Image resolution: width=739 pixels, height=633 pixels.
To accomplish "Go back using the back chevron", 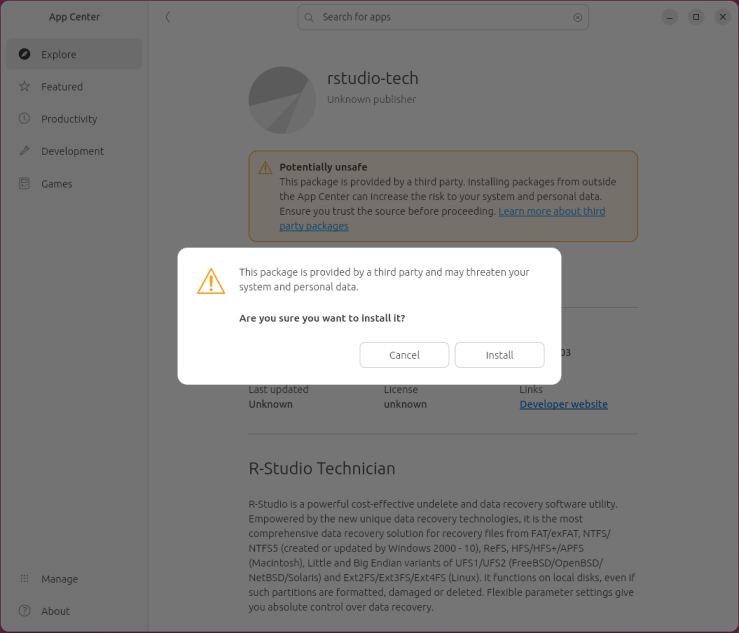I will [167, 17].
